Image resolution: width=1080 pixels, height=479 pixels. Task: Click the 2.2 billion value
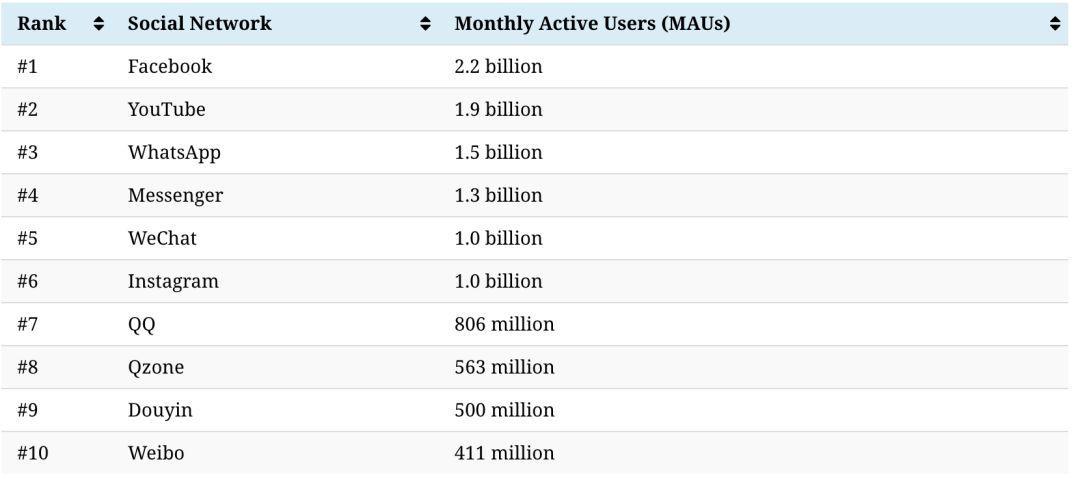(498, 67)
